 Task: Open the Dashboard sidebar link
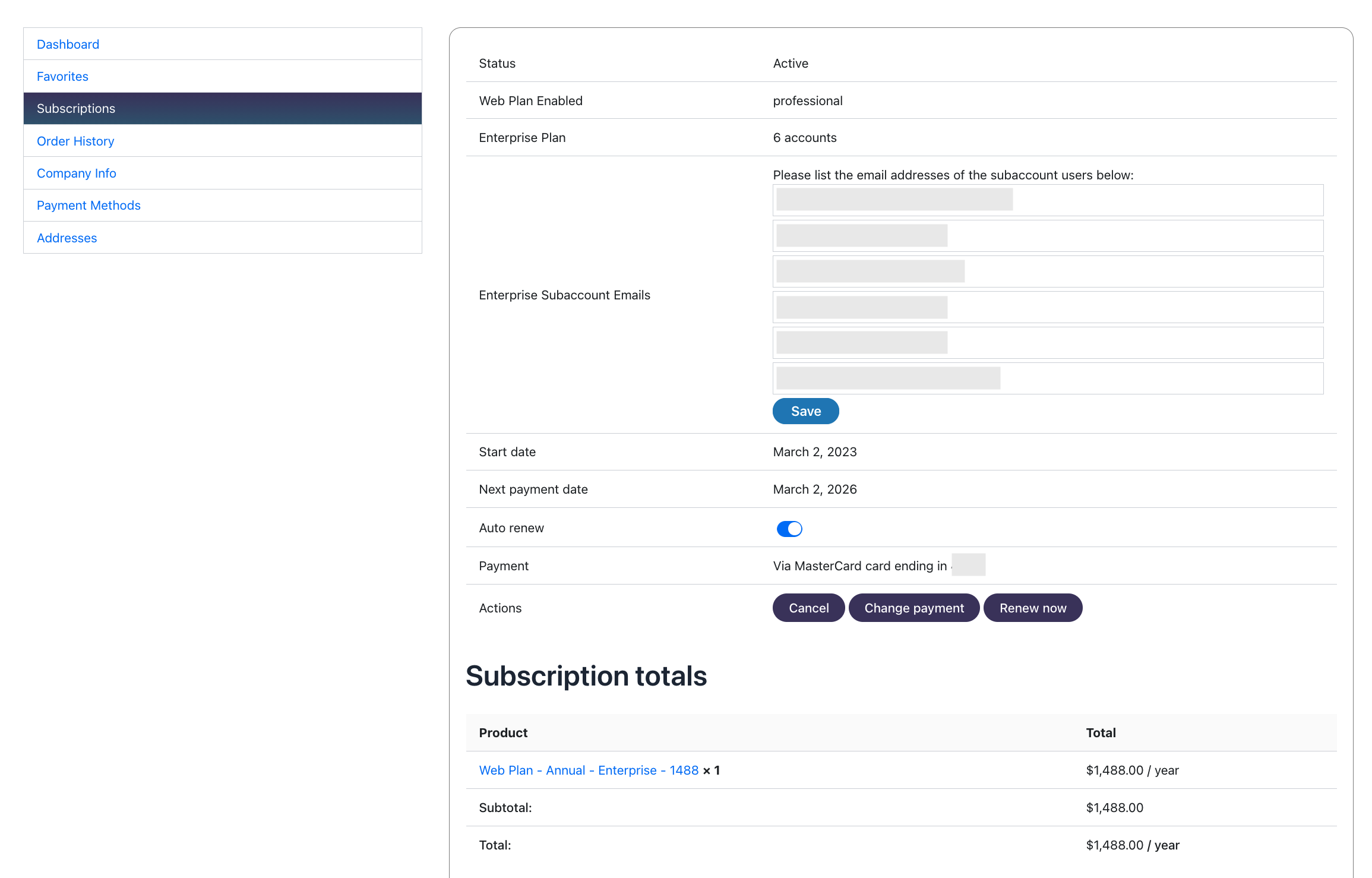pos(68,45)
